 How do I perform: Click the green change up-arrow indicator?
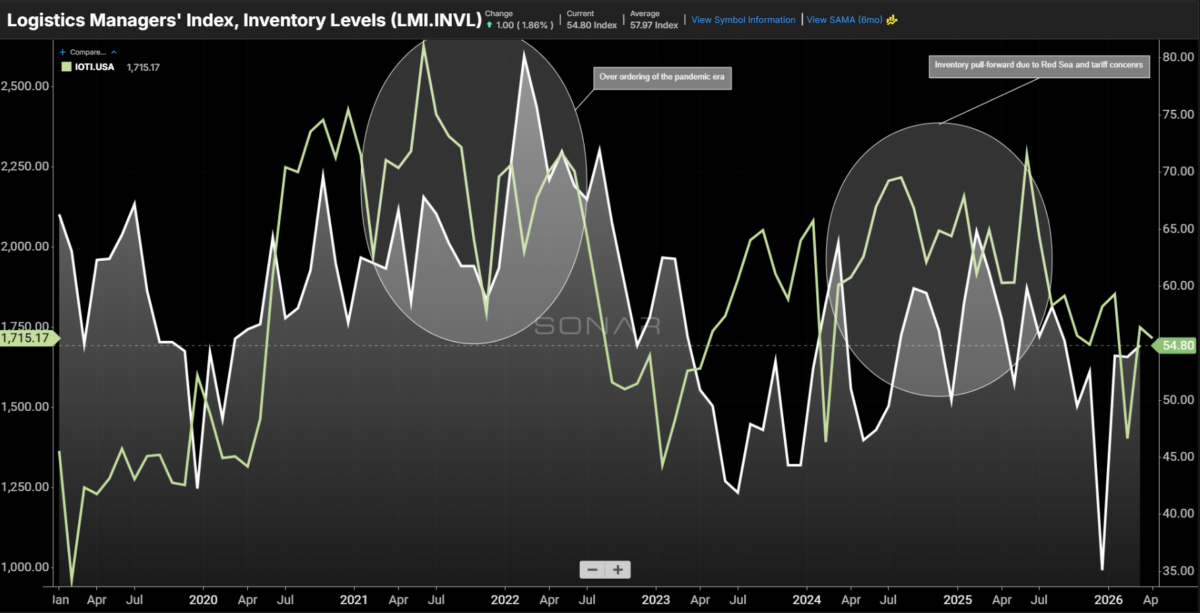pos(489,23)
